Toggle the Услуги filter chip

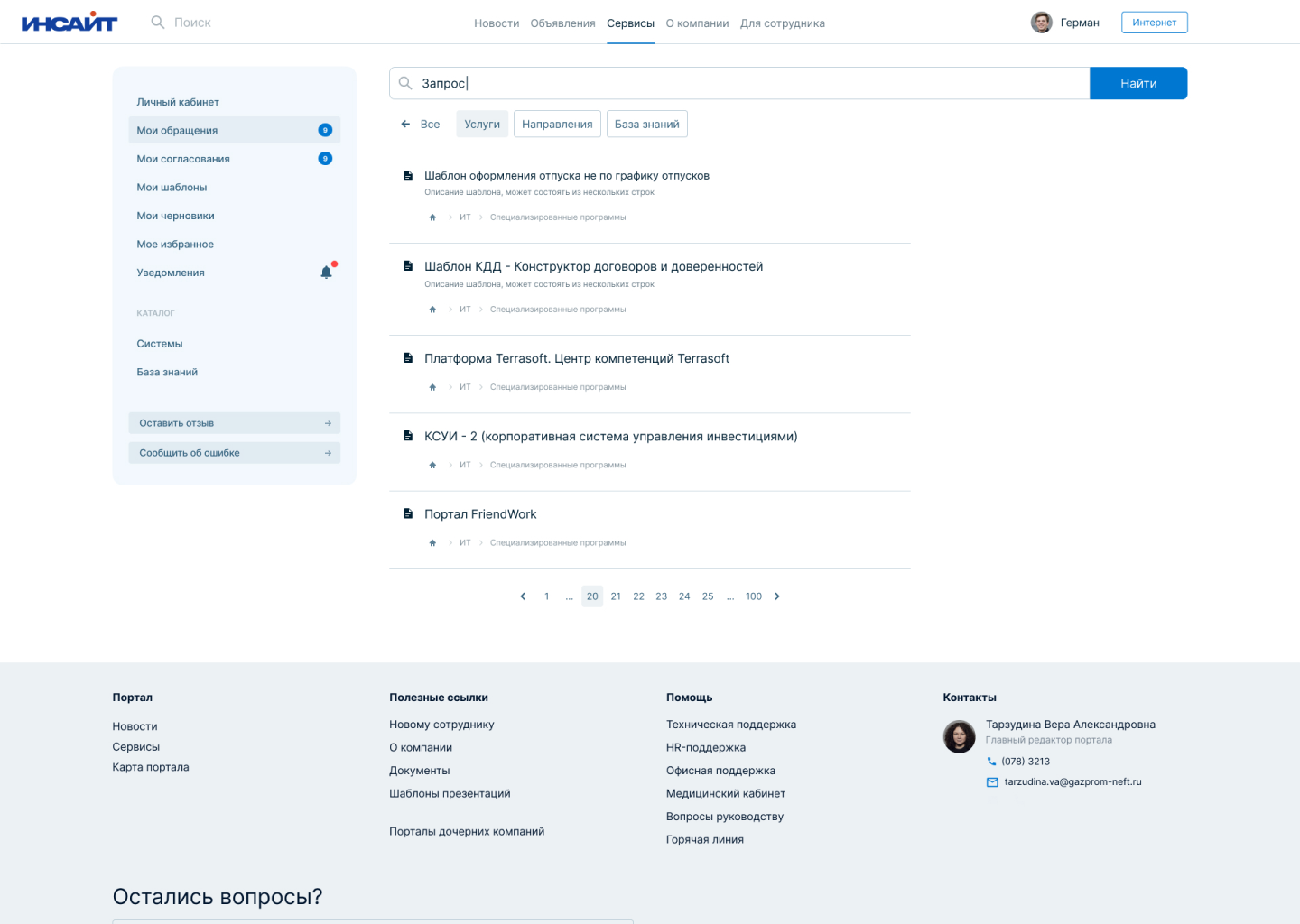click(482, 125)
